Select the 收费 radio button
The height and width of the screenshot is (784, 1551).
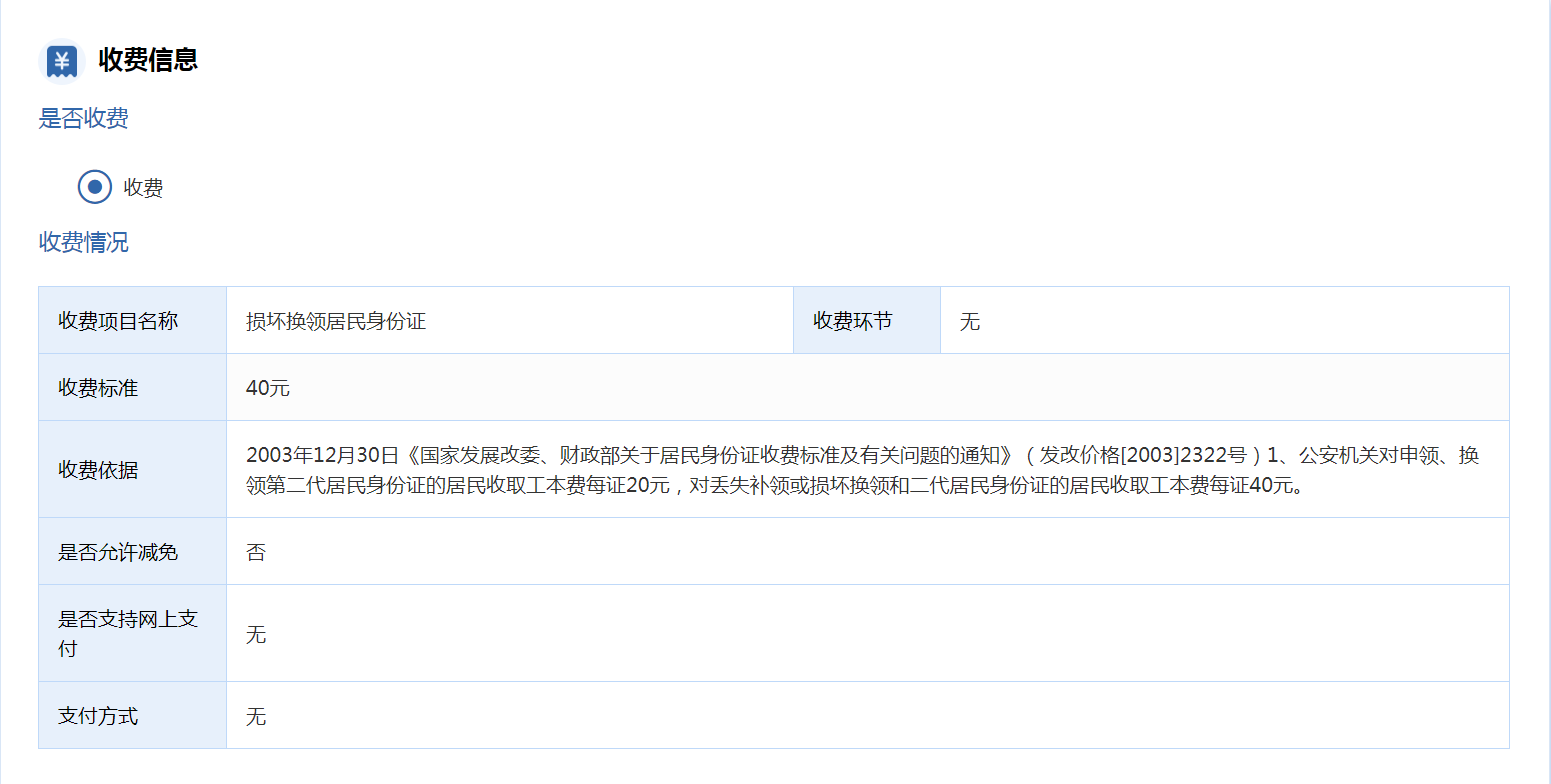[x=95, y=187]
